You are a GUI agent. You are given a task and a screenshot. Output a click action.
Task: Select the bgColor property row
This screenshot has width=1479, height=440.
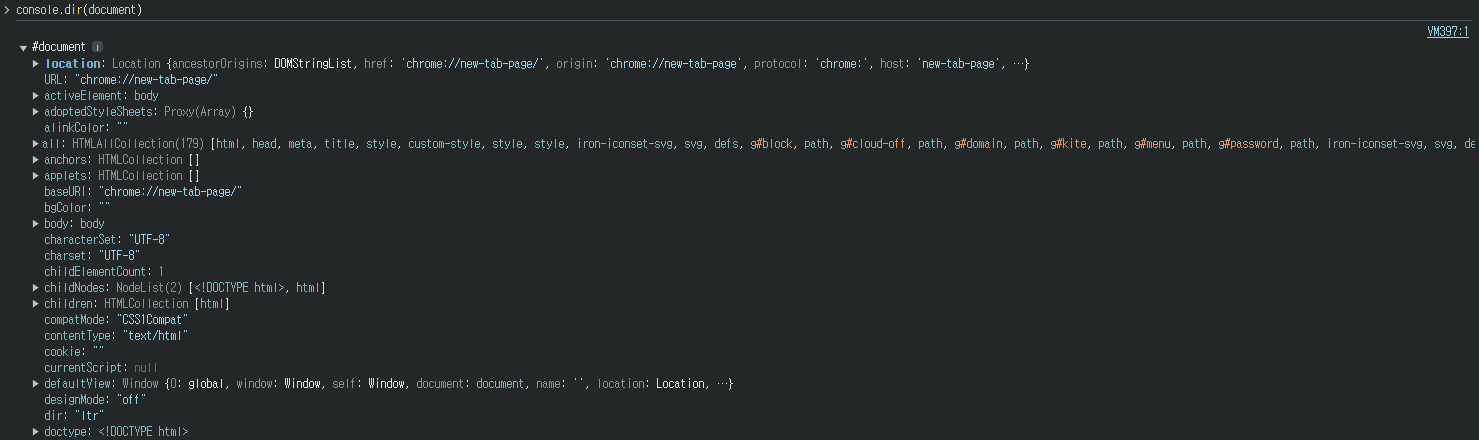77,208
